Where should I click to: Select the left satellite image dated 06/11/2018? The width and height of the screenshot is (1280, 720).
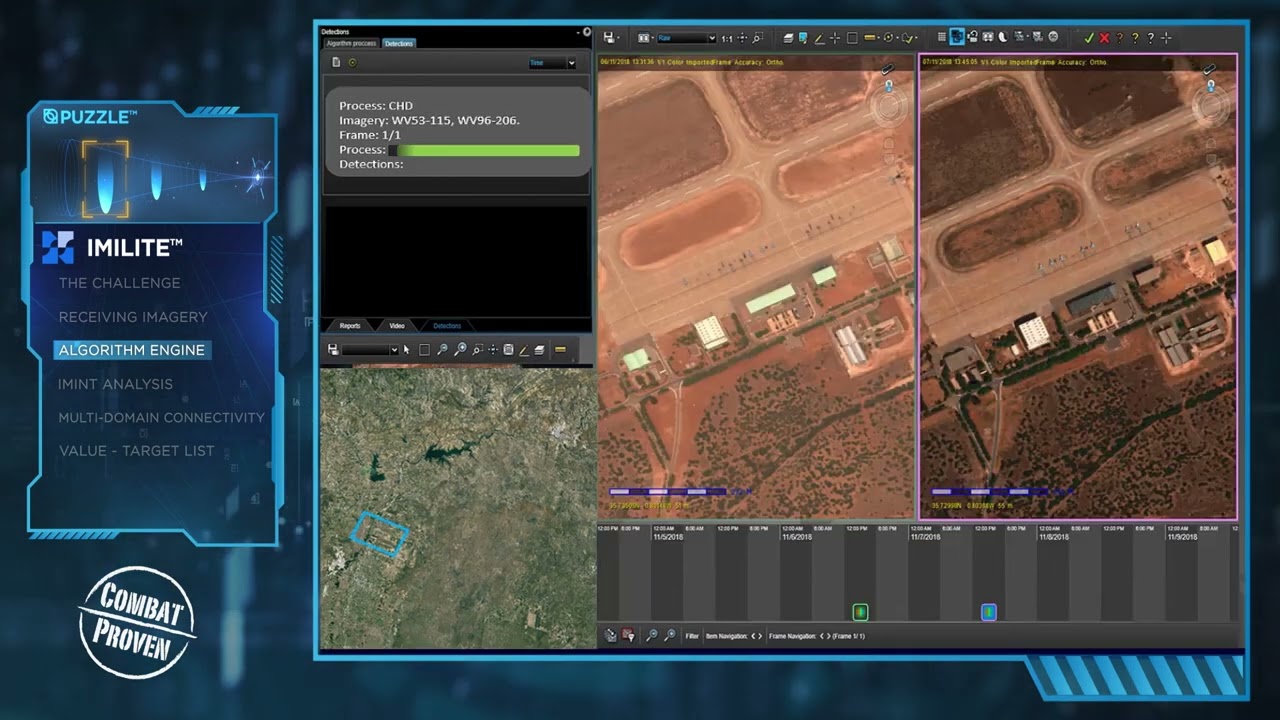click(756, 287)
